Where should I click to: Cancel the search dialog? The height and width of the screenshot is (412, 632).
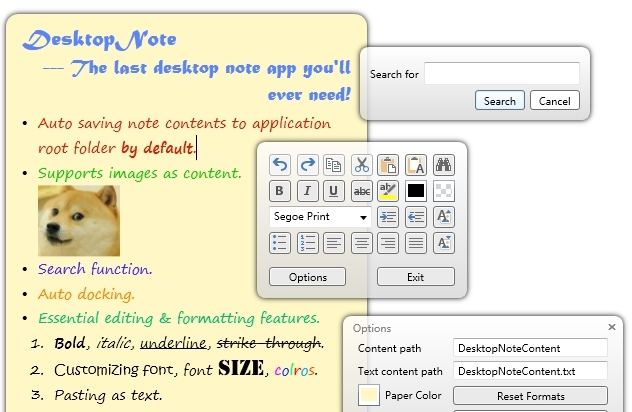[555, 100]
